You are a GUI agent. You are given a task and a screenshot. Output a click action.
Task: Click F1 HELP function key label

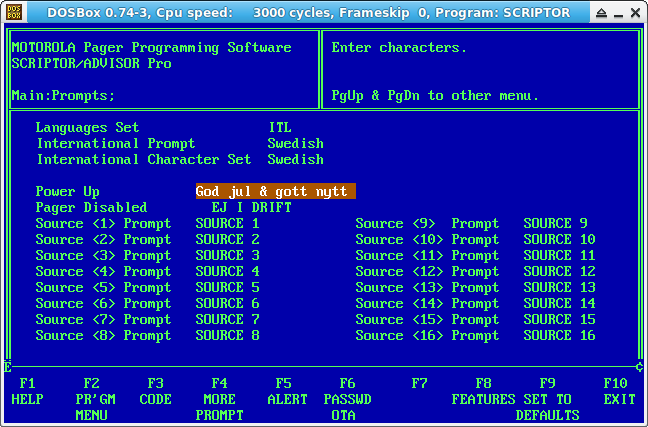(27, 391)
